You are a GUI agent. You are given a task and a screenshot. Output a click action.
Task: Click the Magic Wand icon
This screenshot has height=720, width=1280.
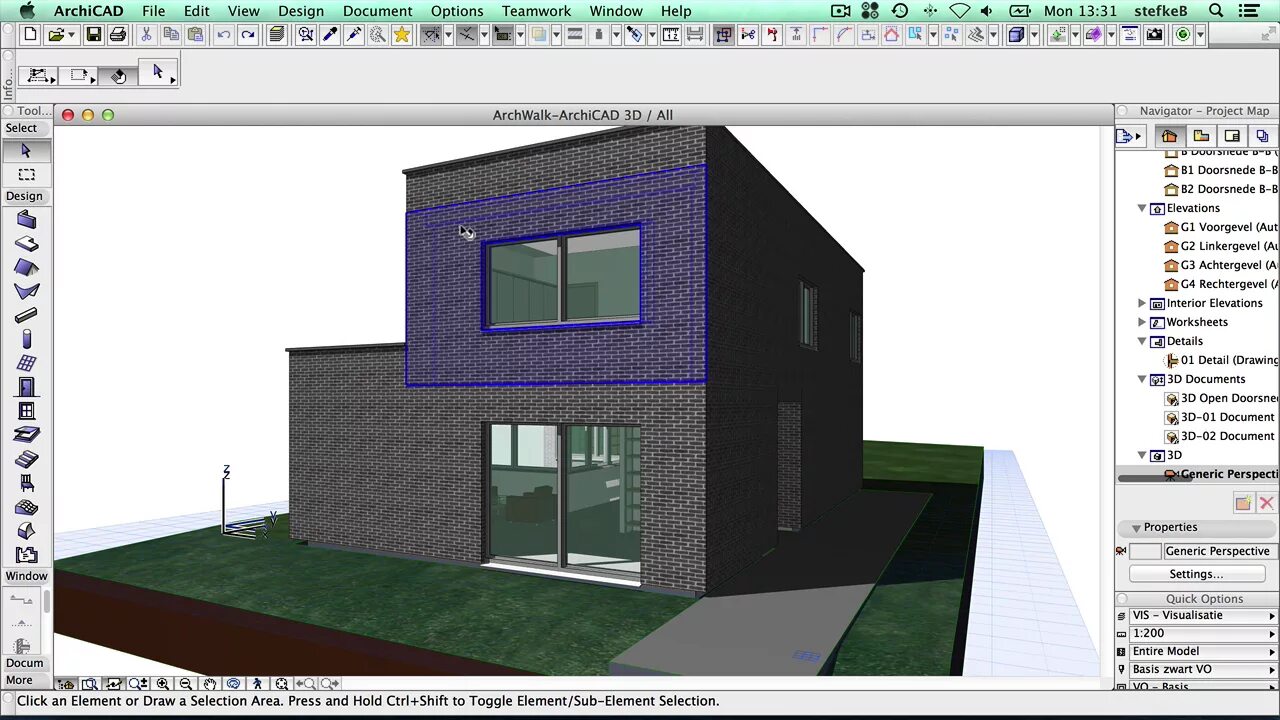click(x=378, y=35)
